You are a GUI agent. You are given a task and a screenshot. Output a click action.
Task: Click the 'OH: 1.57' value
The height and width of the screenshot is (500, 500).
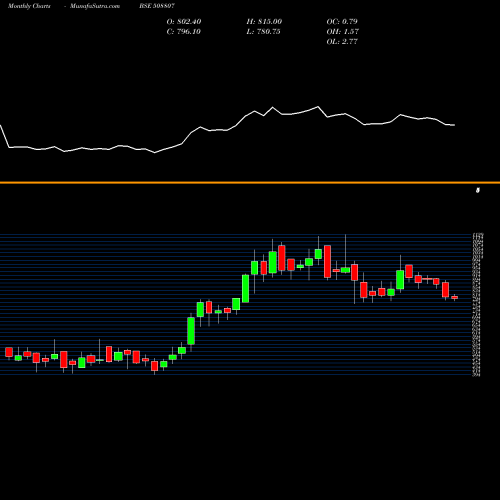pos(343,32)
